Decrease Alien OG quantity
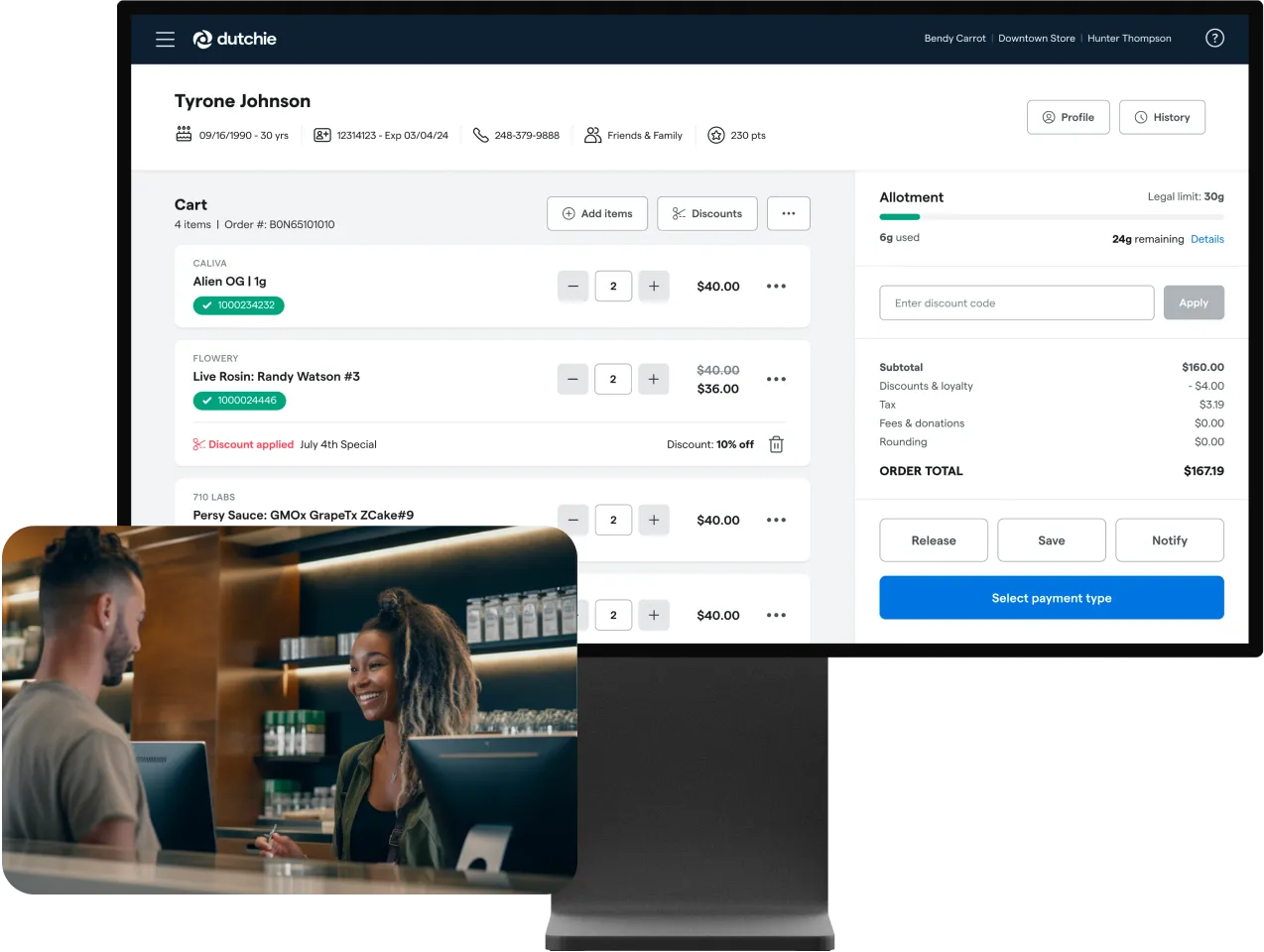This screenshot has height=952, width=1264. coord(572,286)
